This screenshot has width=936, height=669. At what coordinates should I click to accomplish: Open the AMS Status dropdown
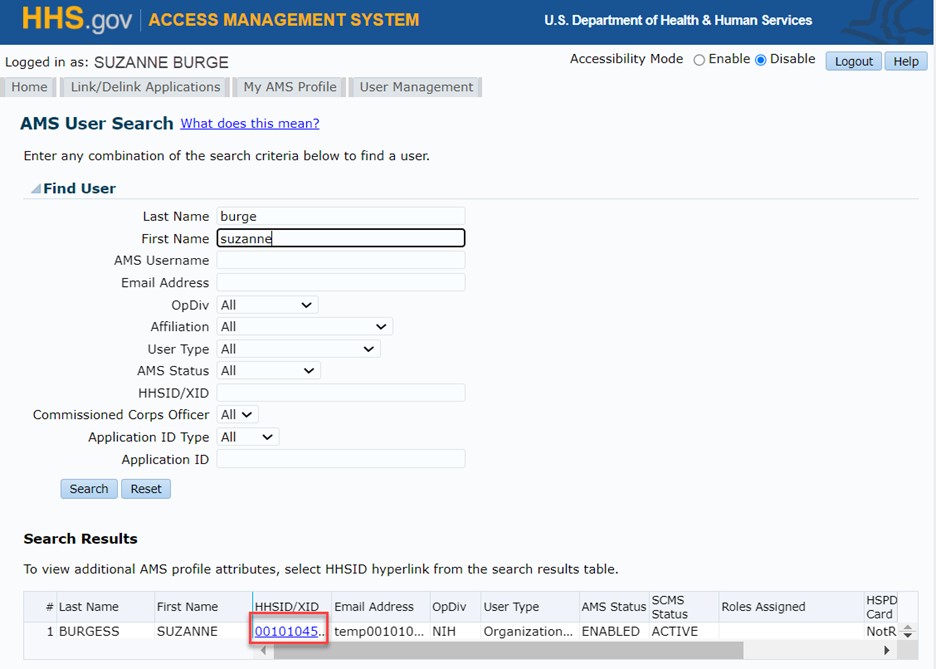[268, 371]
